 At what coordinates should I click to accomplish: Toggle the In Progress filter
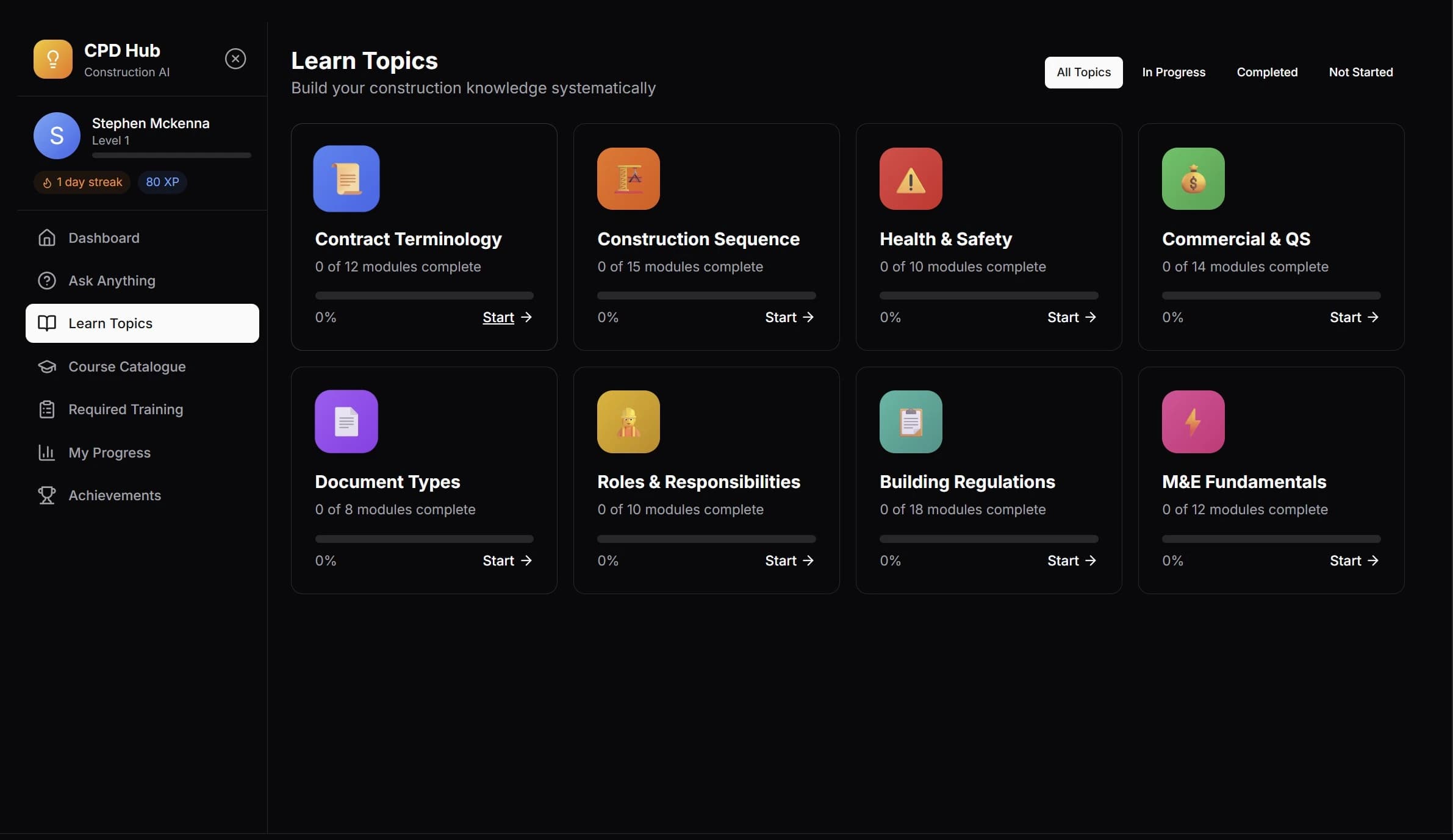[x=1172, y=72]
